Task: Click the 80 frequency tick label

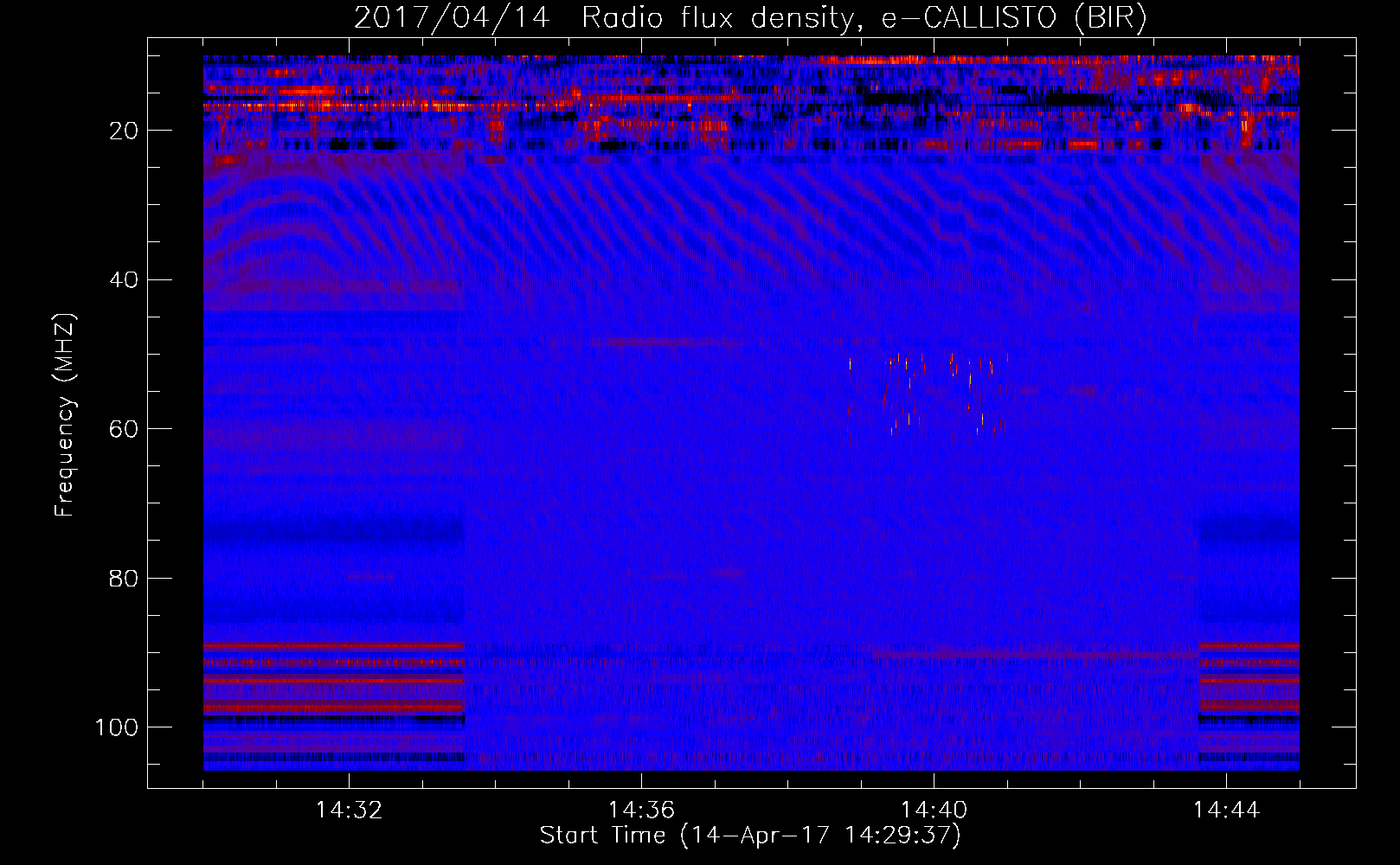Action: pyautogui.click(x=124, y=578)
